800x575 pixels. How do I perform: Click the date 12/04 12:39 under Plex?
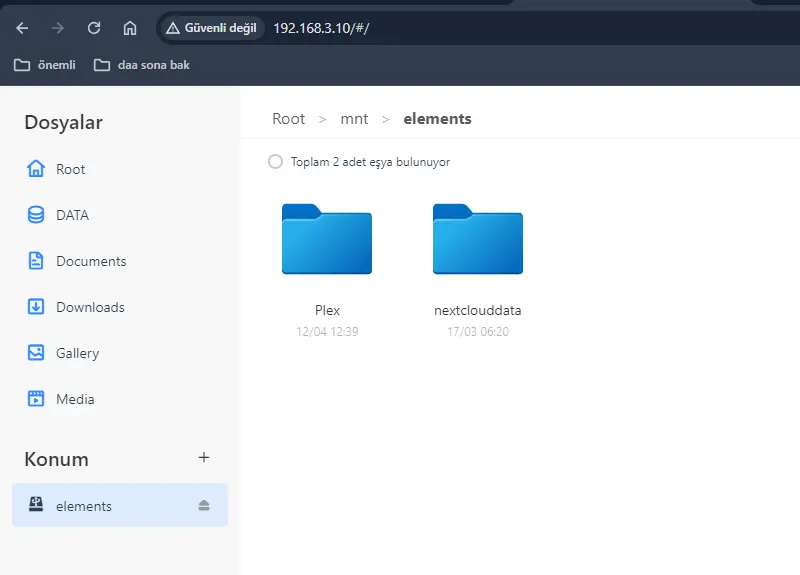click(327, 332)
